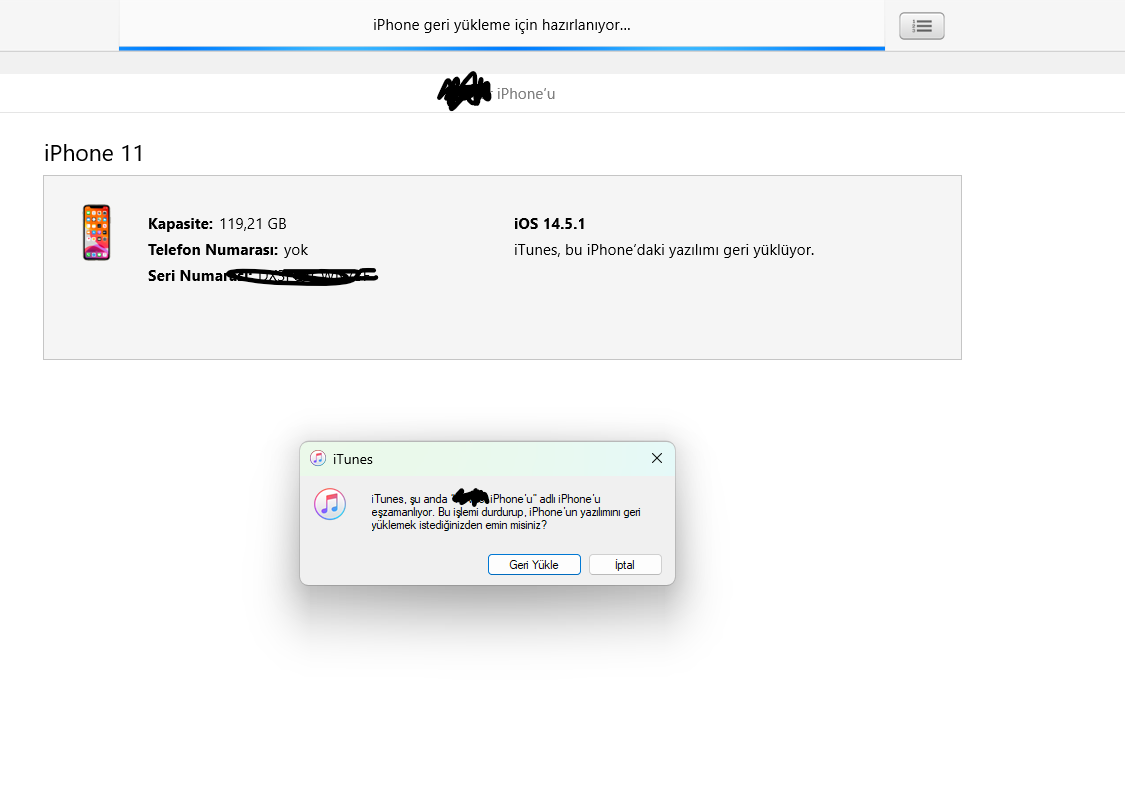Click the Geri Yükle button
Viewport: 1125px width, 785px height.
(x=534, y=565)
